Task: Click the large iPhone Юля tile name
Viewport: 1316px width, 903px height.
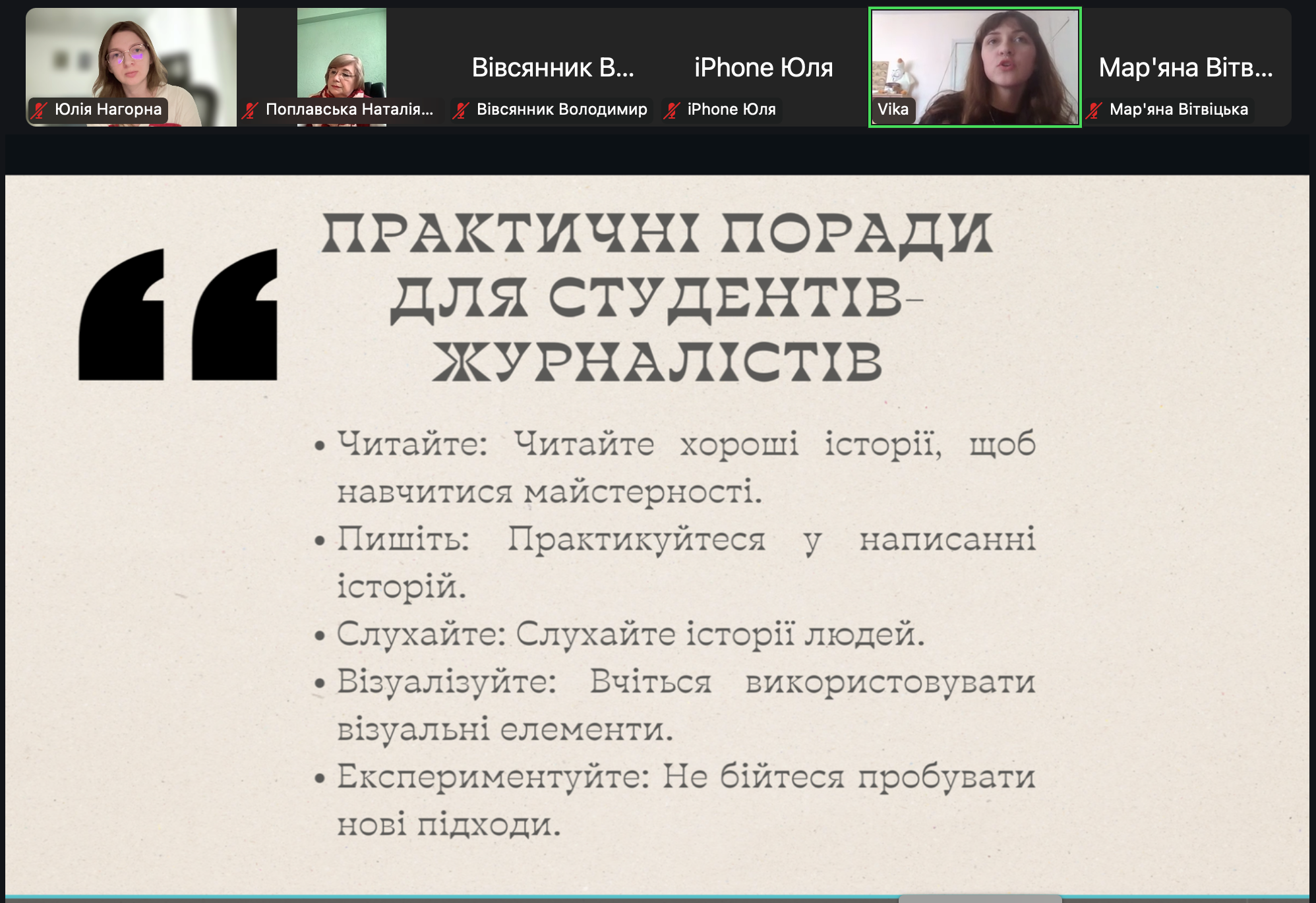Action: (763, 68)
